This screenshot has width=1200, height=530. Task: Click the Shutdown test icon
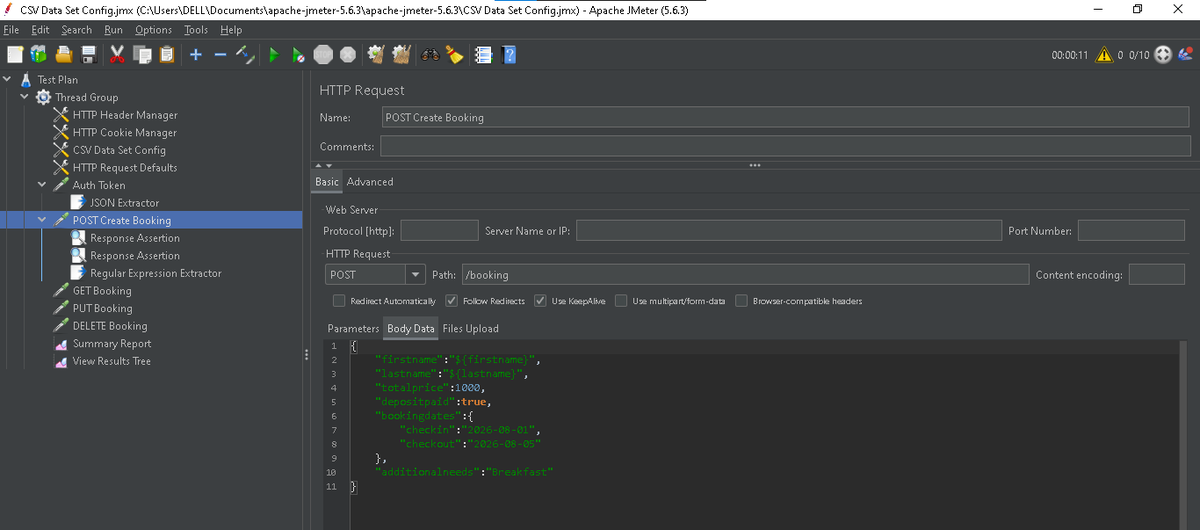click(347, 54)
